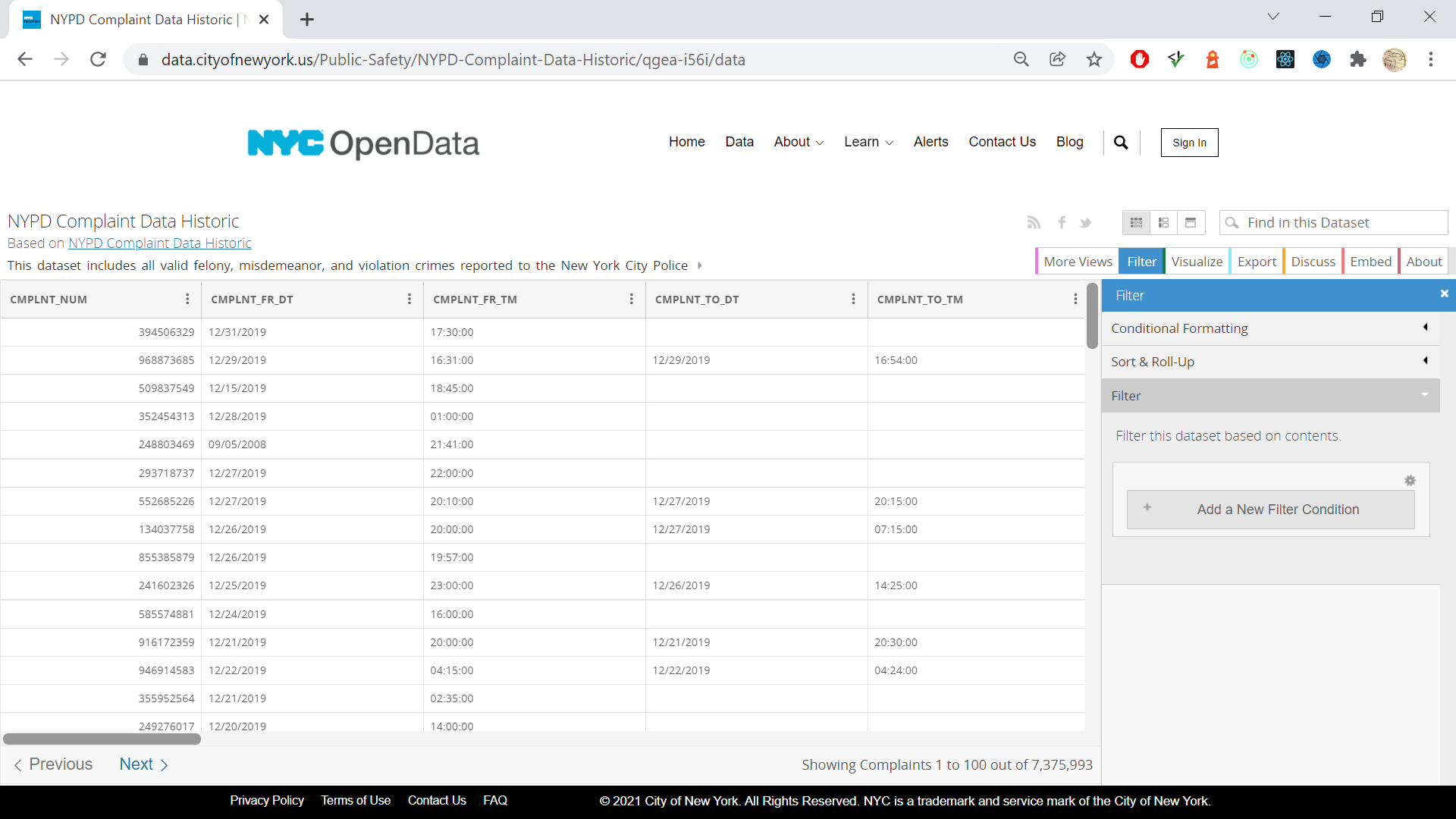Click the NYC OpenData logo
The width and height of the screenshot is (1456, 819).
coord(363,143)
